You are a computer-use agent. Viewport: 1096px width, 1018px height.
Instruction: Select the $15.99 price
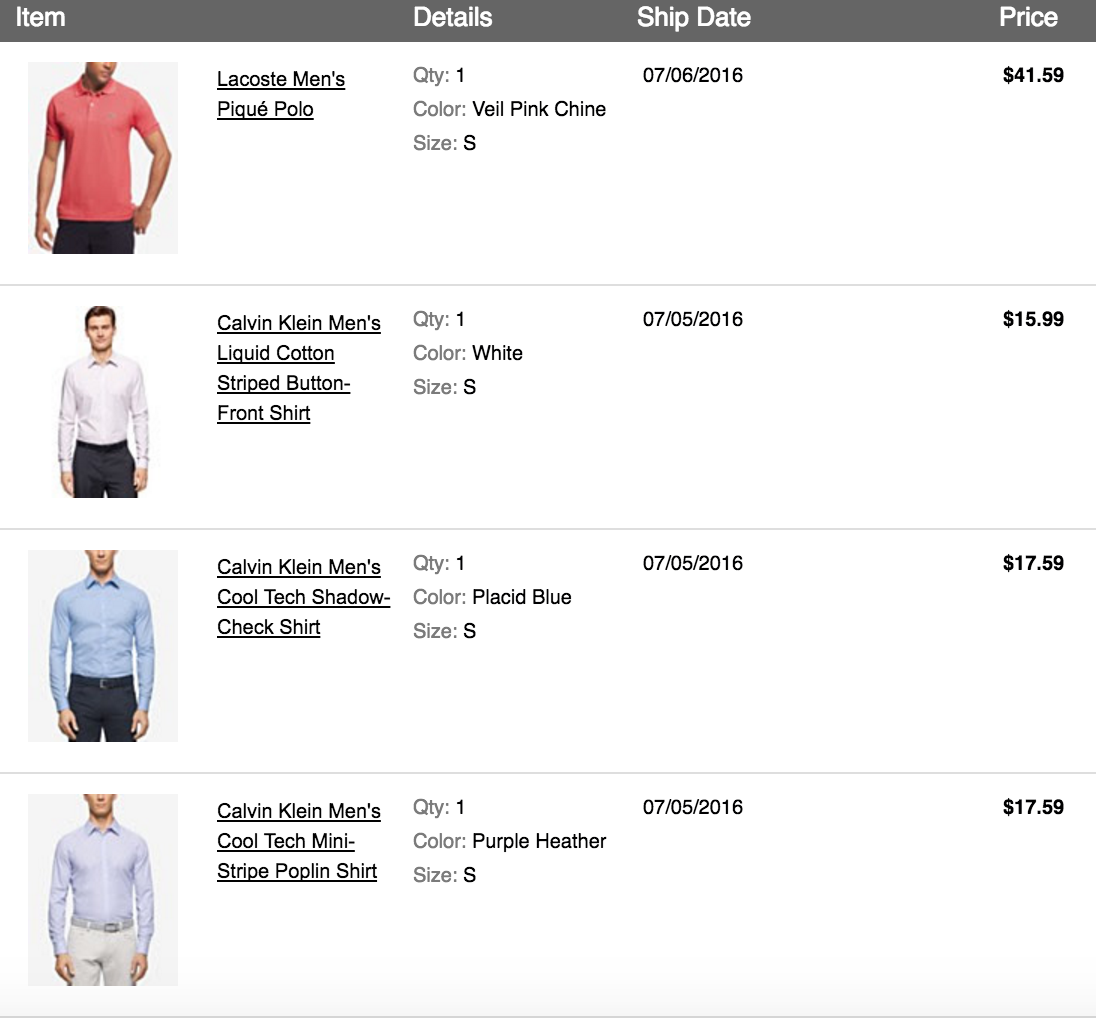tap(1033, 320)
